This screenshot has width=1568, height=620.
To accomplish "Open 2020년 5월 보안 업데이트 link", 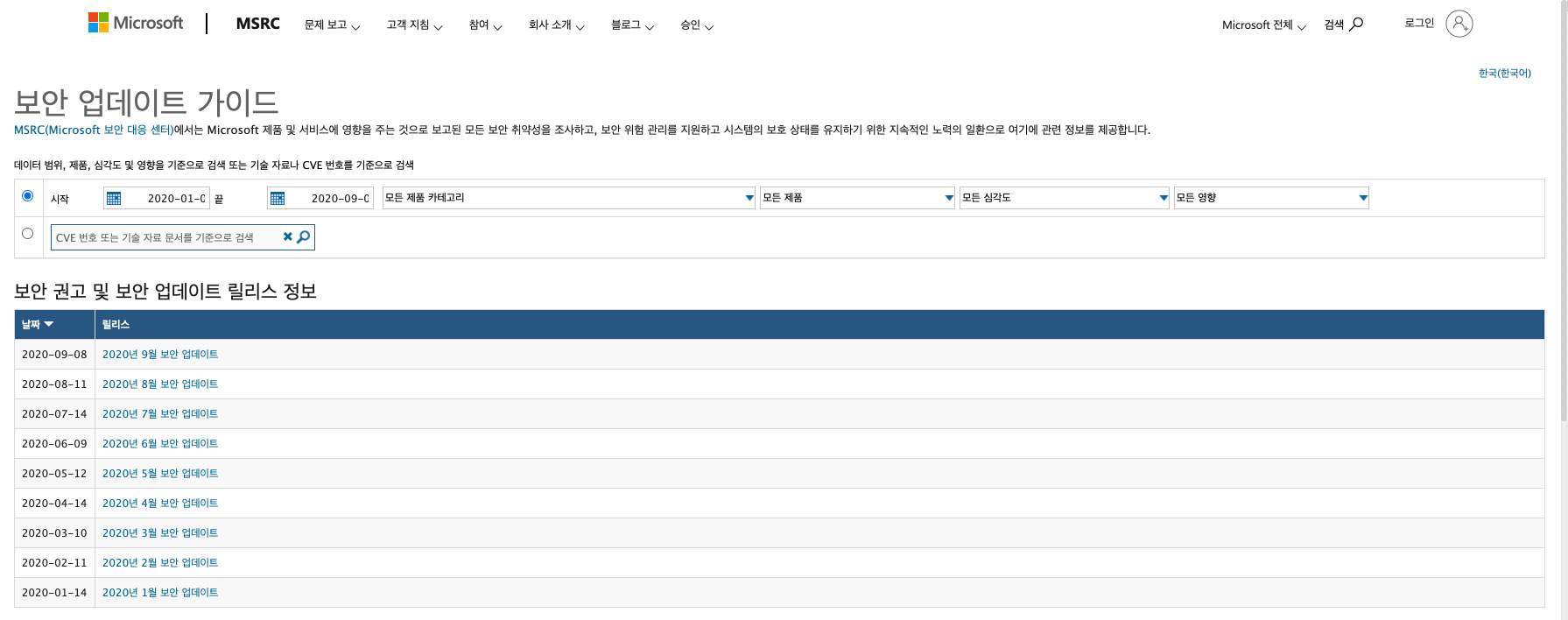I will coord(160,473).
